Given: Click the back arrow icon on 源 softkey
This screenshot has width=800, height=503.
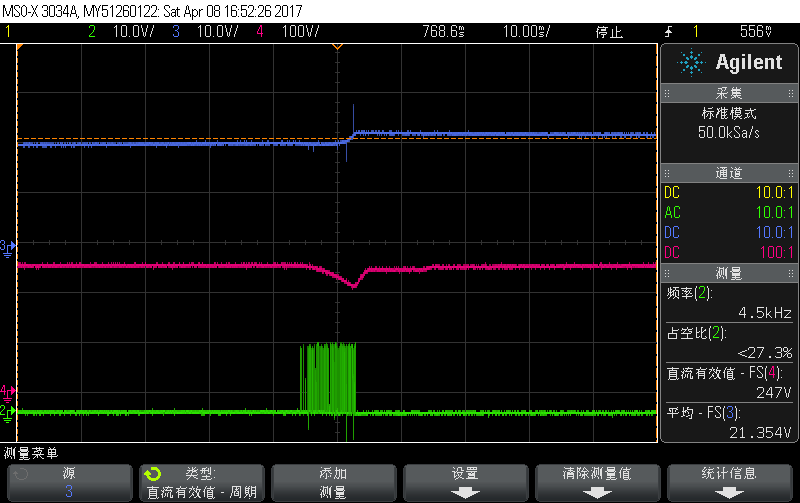Looking at the screenshot, I should tap(20, 474).
